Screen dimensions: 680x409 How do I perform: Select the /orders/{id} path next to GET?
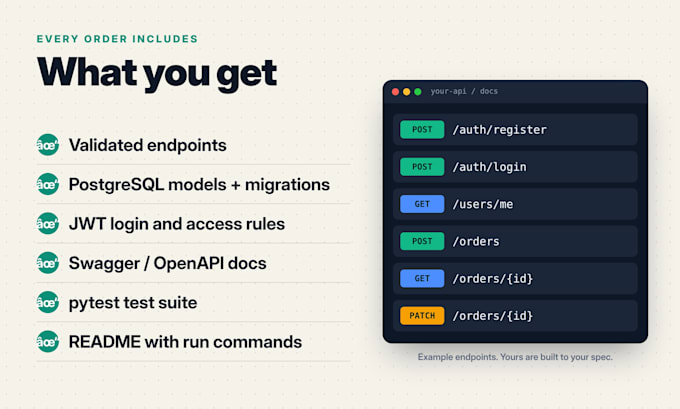(493, 278)
